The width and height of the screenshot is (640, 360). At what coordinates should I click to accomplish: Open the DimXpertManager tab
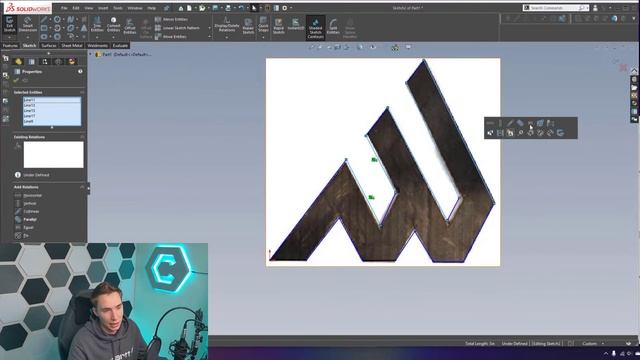coord(58,62)
